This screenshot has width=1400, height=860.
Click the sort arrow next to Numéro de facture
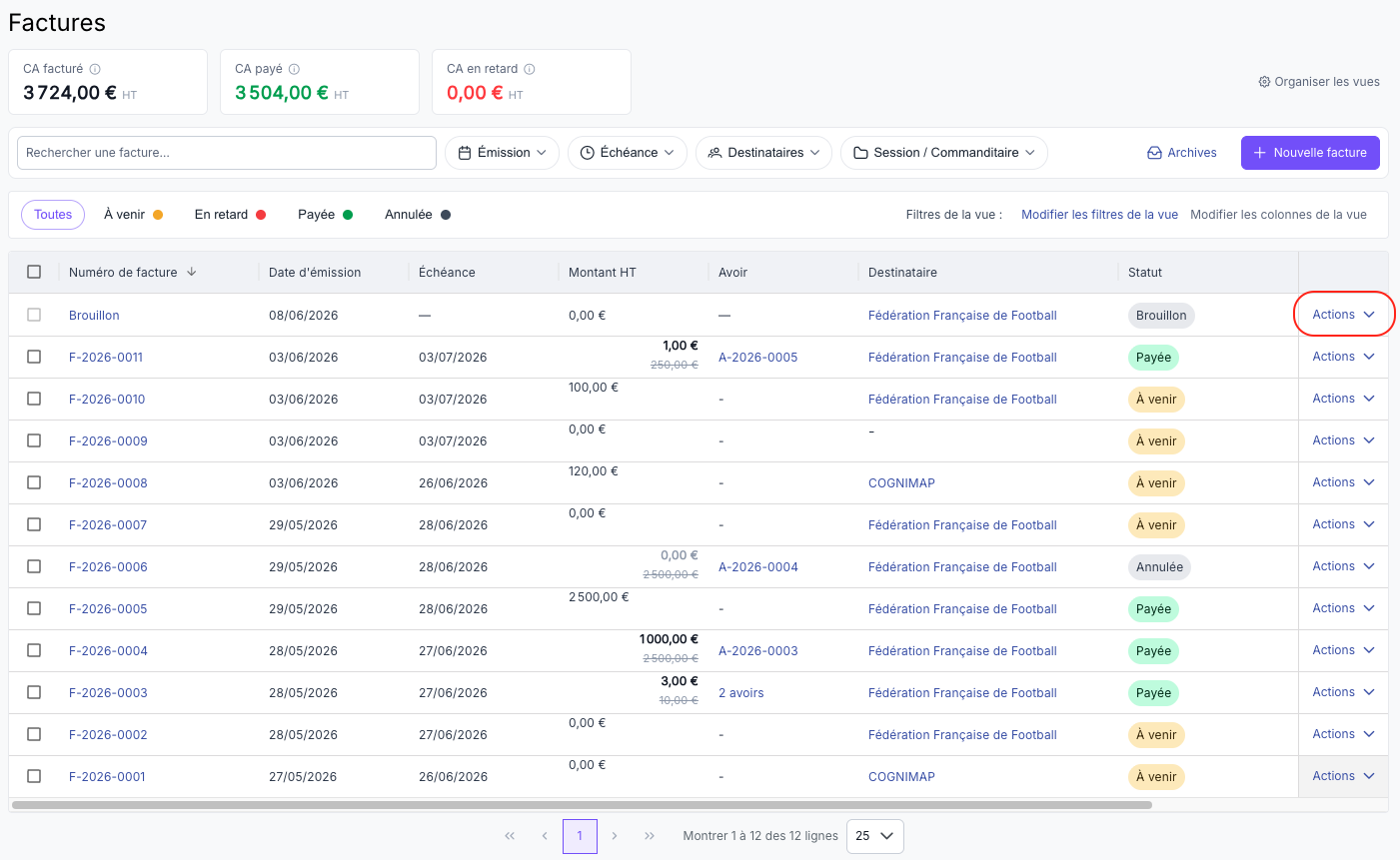click(x=192, y=272)
